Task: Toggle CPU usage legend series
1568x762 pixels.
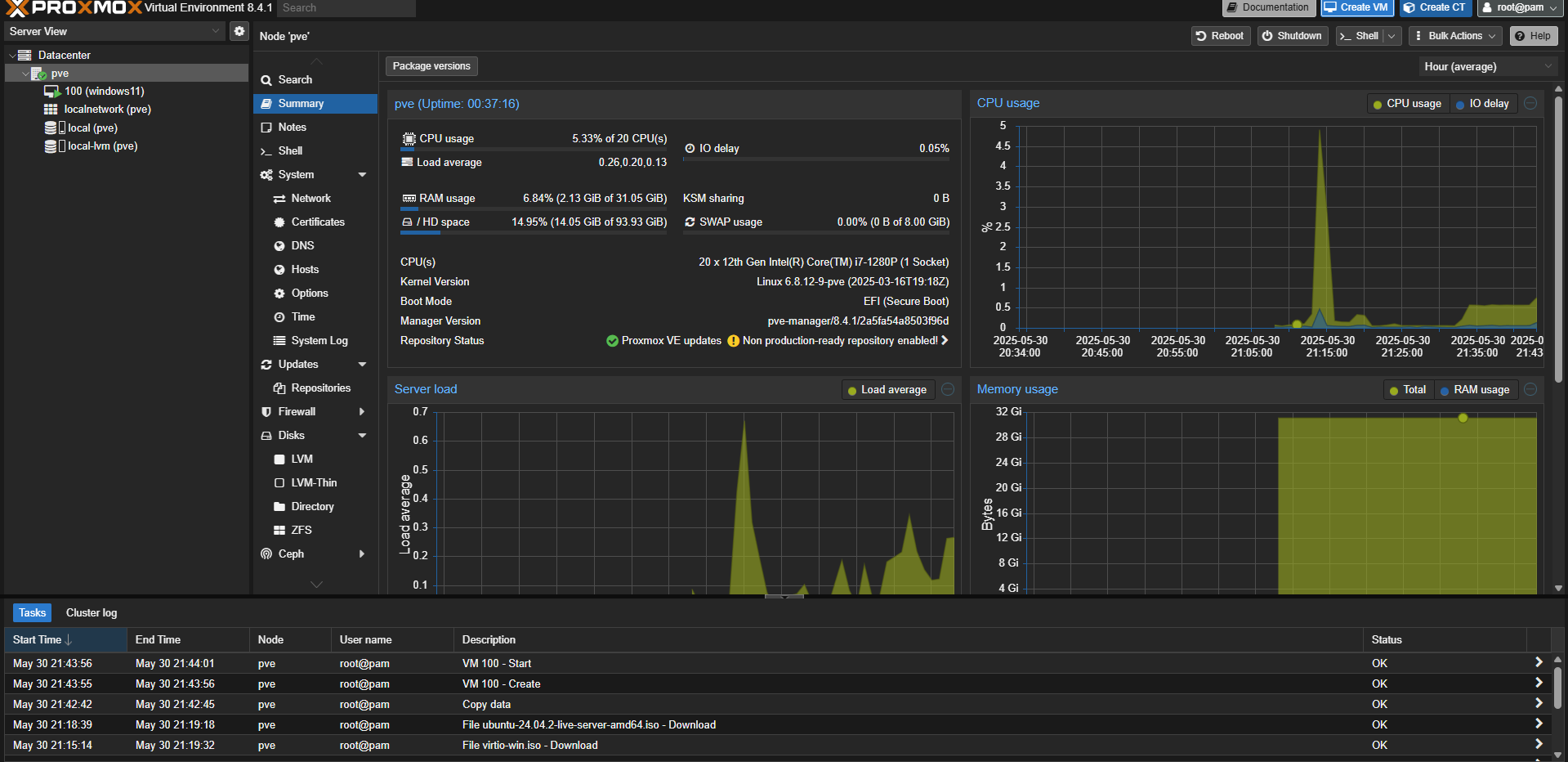Action: 1408,104
